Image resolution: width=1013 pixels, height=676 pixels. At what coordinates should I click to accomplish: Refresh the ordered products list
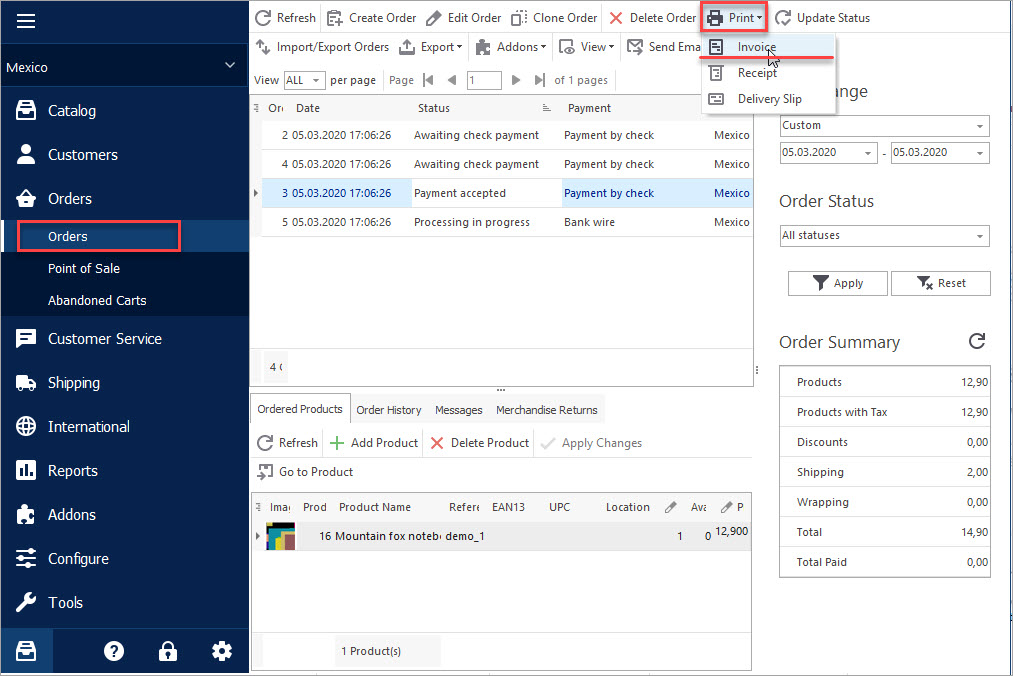coord(287,443)
